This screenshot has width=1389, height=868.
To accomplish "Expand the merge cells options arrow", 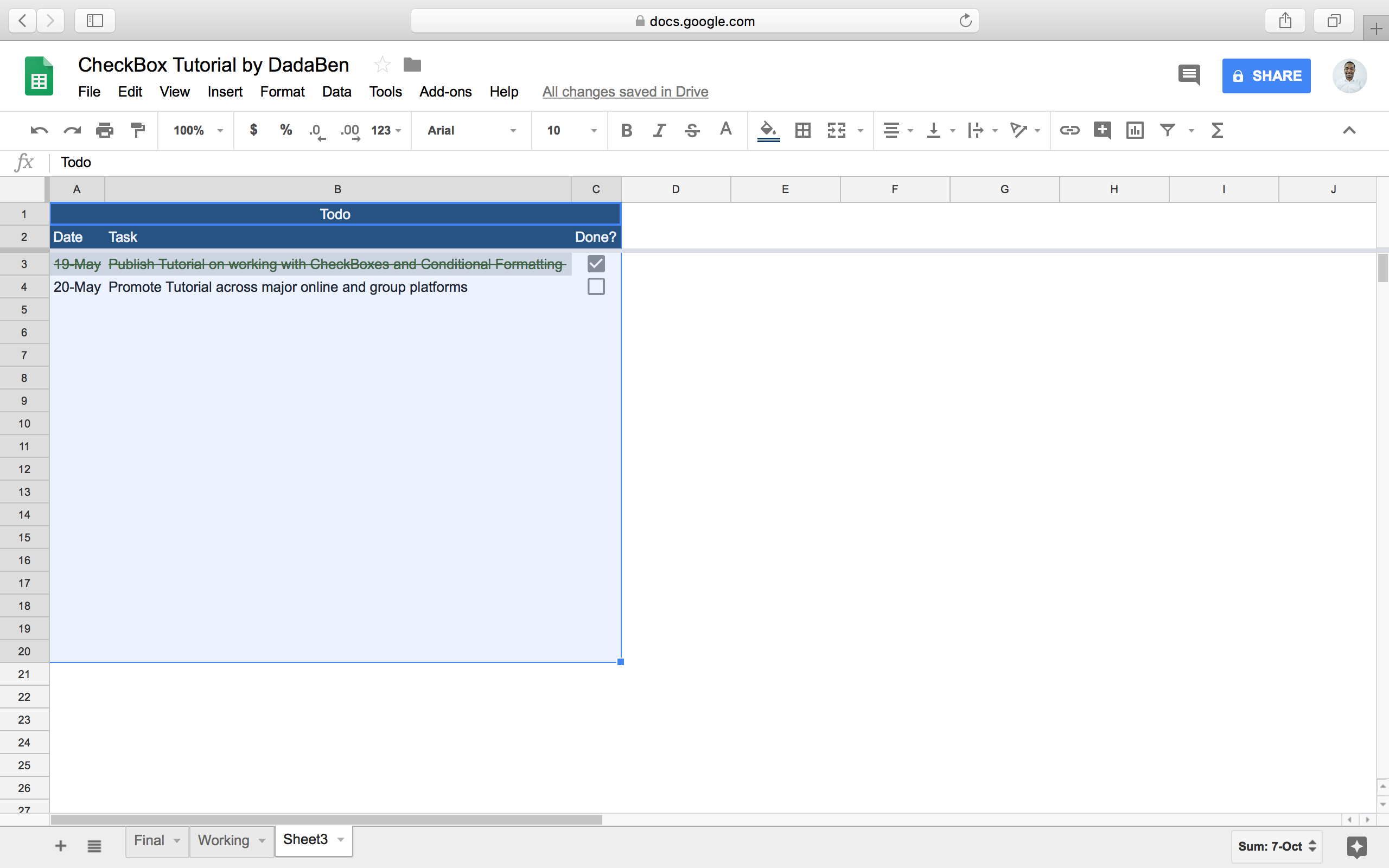I will tap(860, 131).
